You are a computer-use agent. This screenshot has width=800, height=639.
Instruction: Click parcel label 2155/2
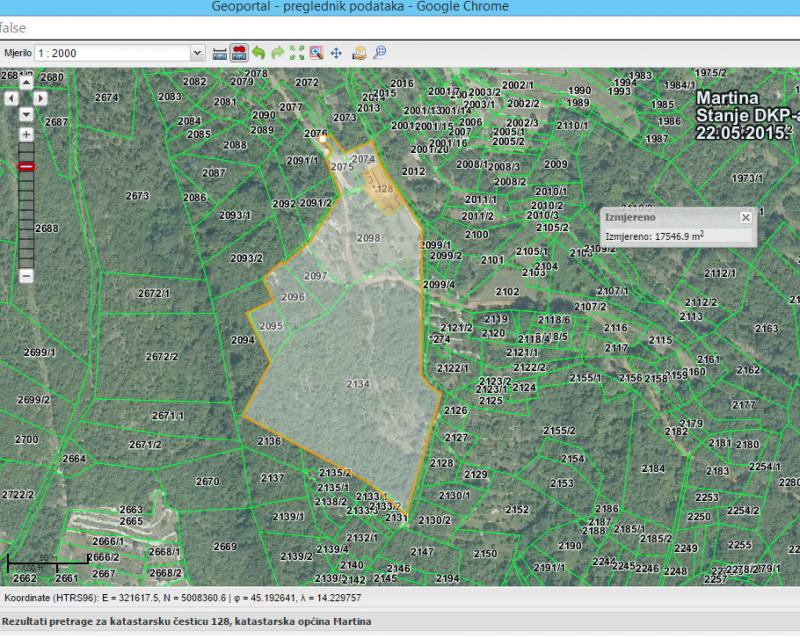click(x=559, y=430)
